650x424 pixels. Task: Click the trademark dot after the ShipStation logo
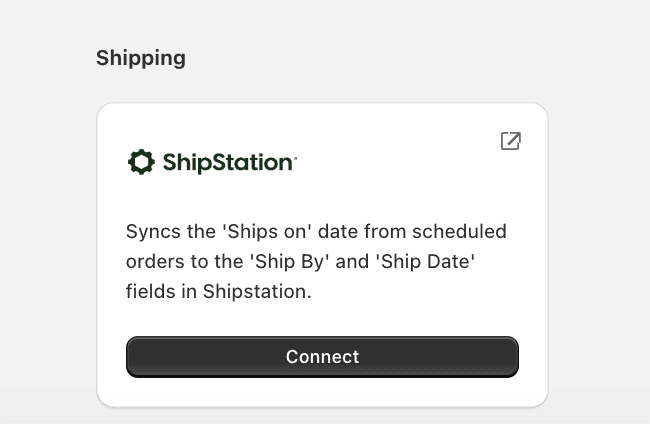point(296,156)
